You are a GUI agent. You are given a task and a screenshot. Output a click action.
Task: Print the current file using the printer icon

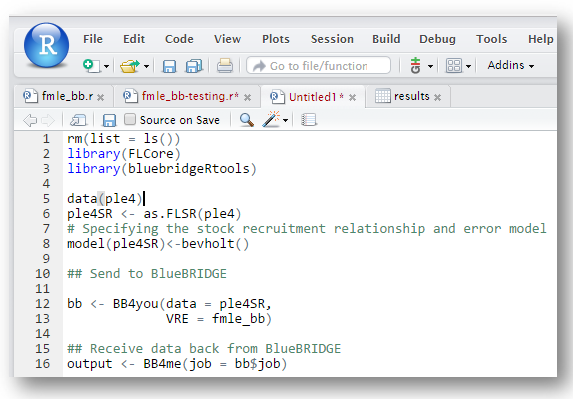click(x=225, y=66)
